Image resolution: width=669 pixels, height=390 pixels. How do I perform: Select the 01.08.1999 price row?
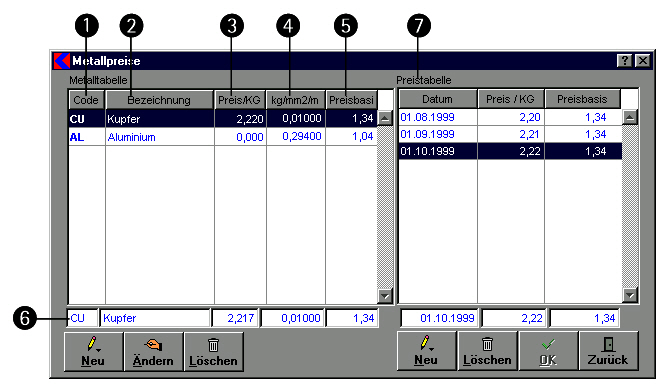(510, 117)
